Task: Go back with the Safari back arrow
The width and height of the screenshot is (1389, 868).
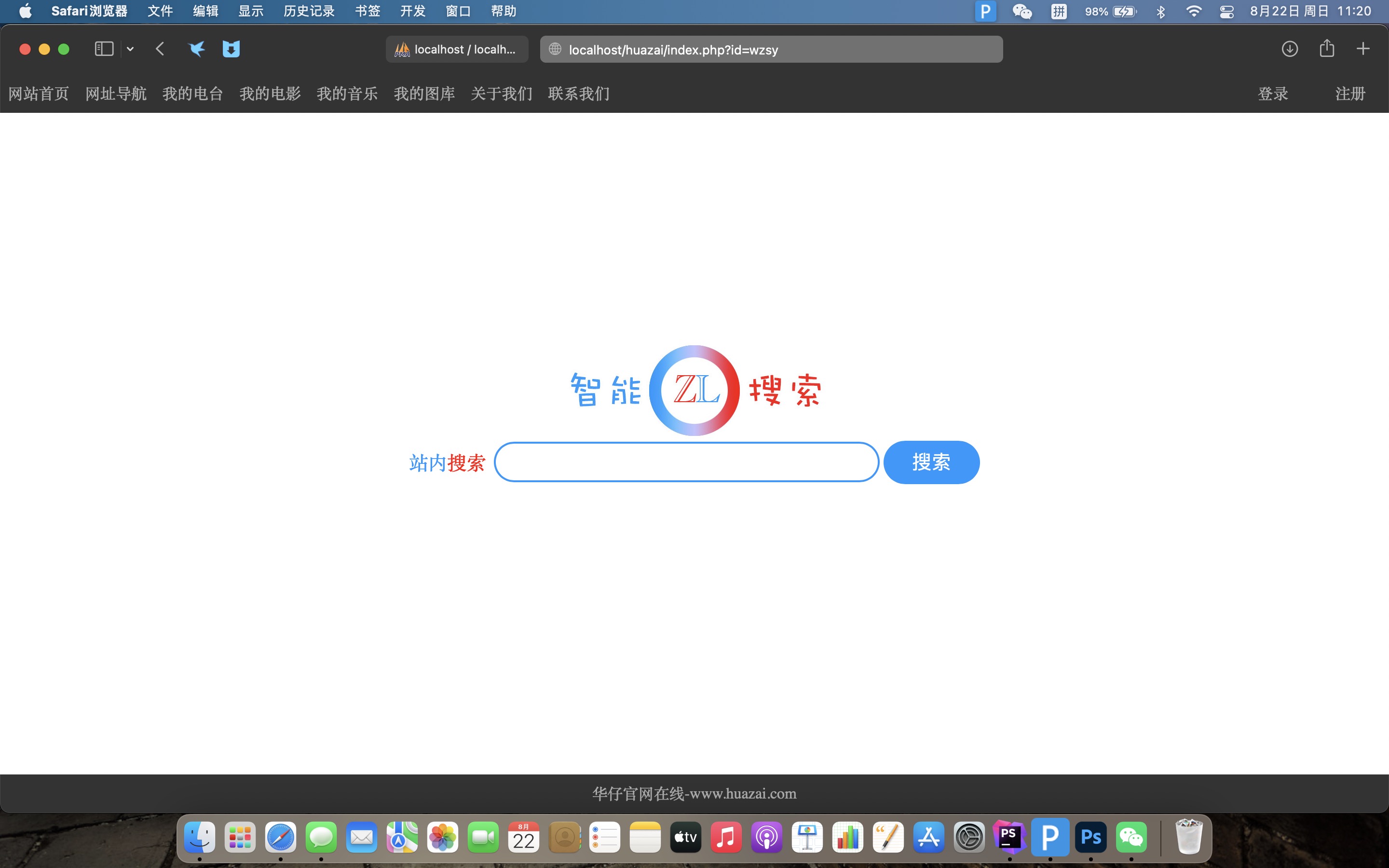Action: click(160, 49)
